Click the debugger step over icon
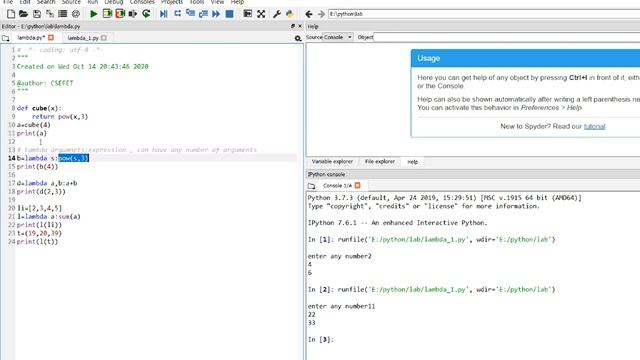 [177, 14]
